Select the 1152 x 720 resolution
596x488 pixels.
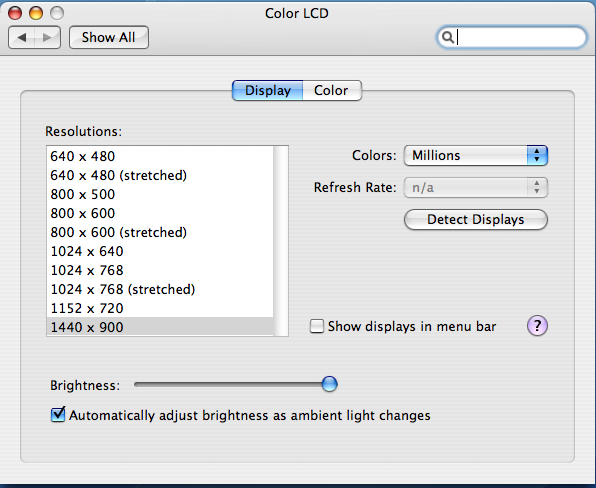(160, 308)
